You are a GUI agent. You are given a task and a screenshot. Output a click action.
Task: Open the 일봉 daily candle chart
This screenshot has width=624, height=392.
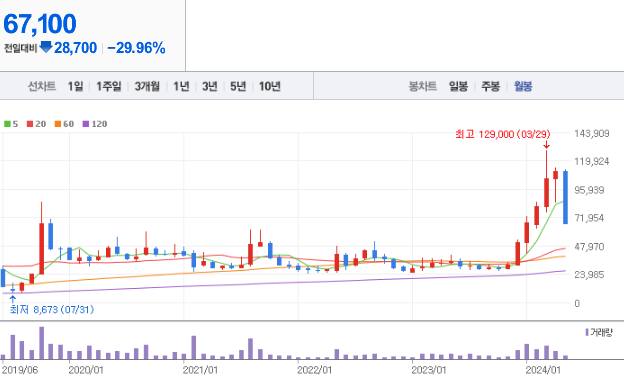458,86
